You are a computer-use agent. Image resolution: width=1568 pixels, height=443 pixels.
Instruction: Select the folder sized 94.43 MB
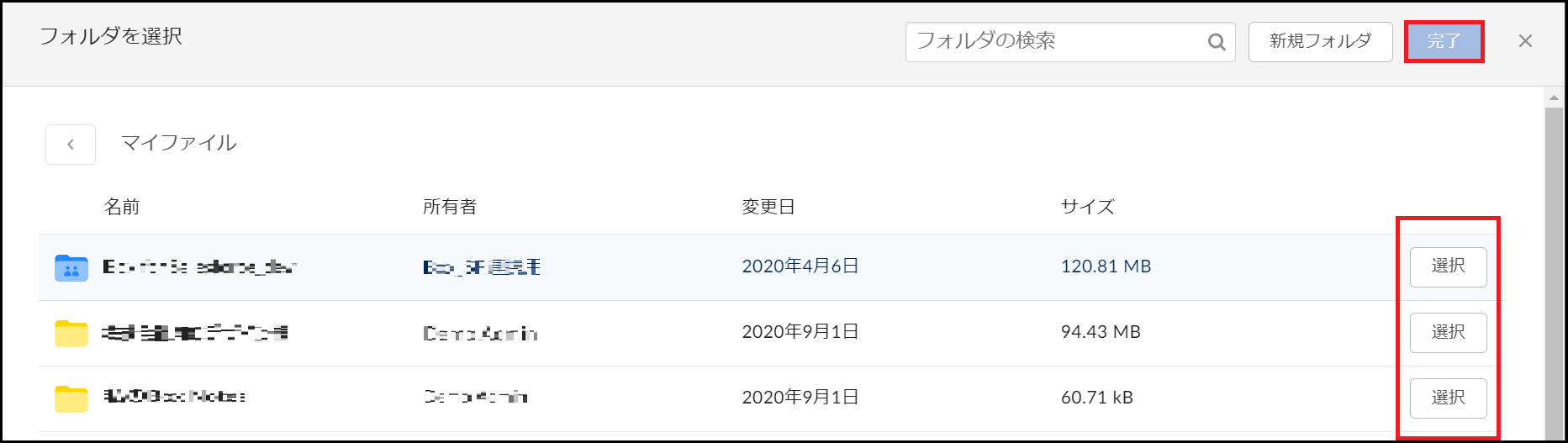pyautogui.click(x=1448, y=332)
